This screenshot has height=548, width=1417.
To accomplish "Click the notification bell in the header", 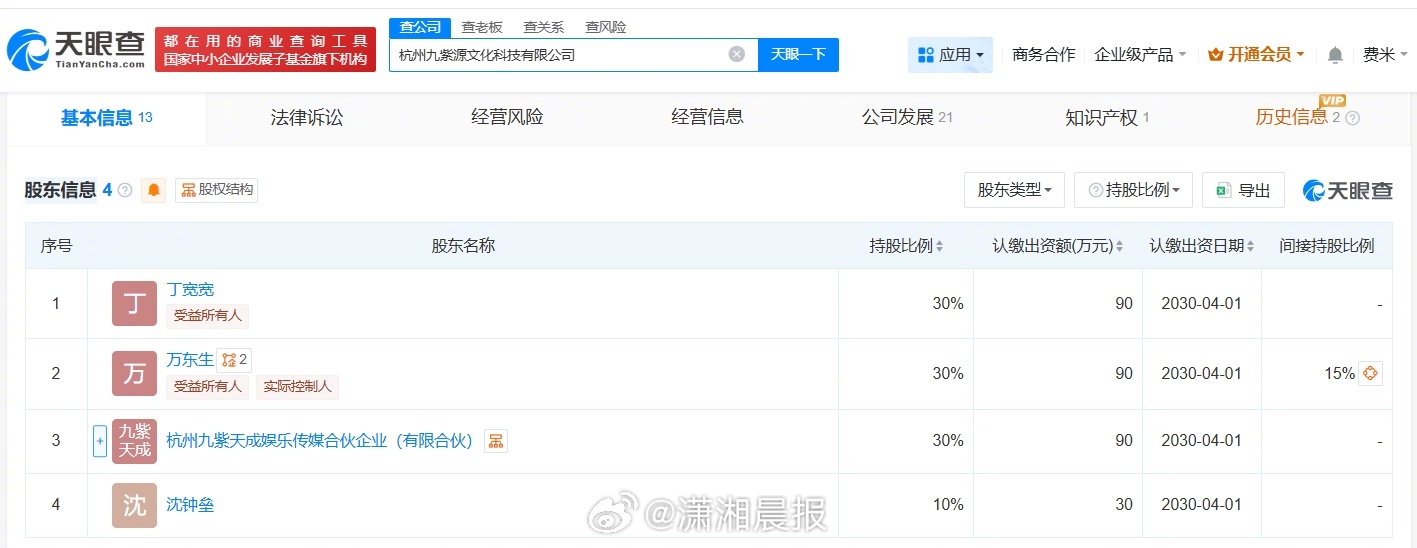I will coord(1335,55).
